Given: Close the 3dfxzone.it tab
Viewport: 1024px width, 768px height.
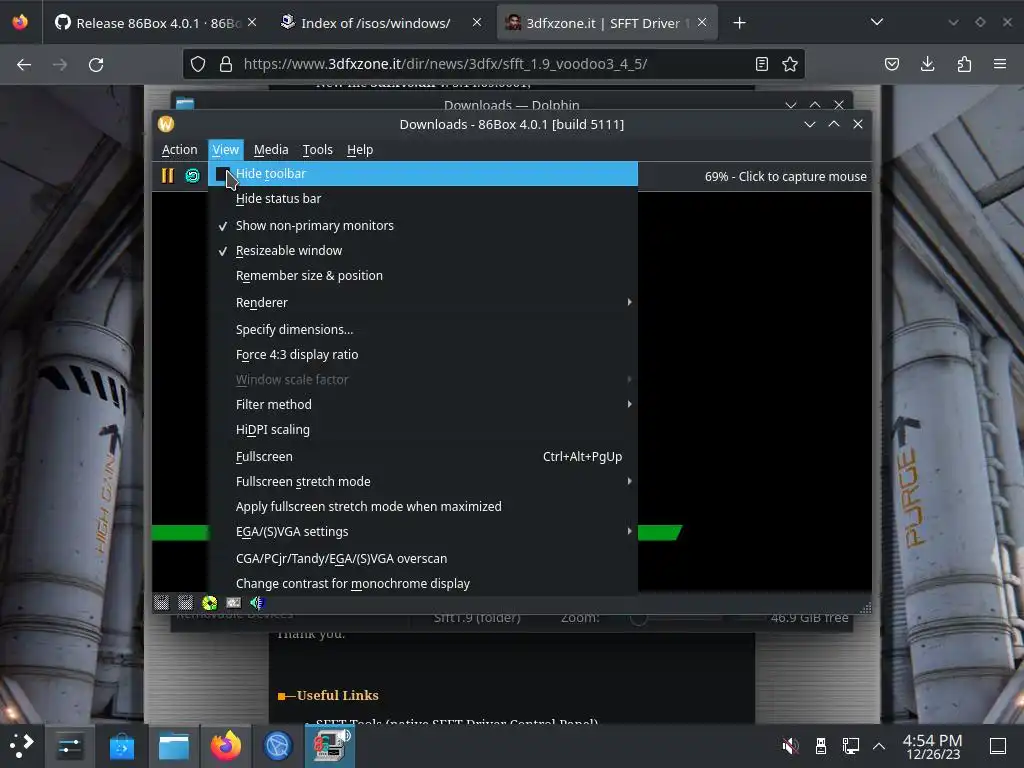Looking at the screenshot, I should [702, 22].
